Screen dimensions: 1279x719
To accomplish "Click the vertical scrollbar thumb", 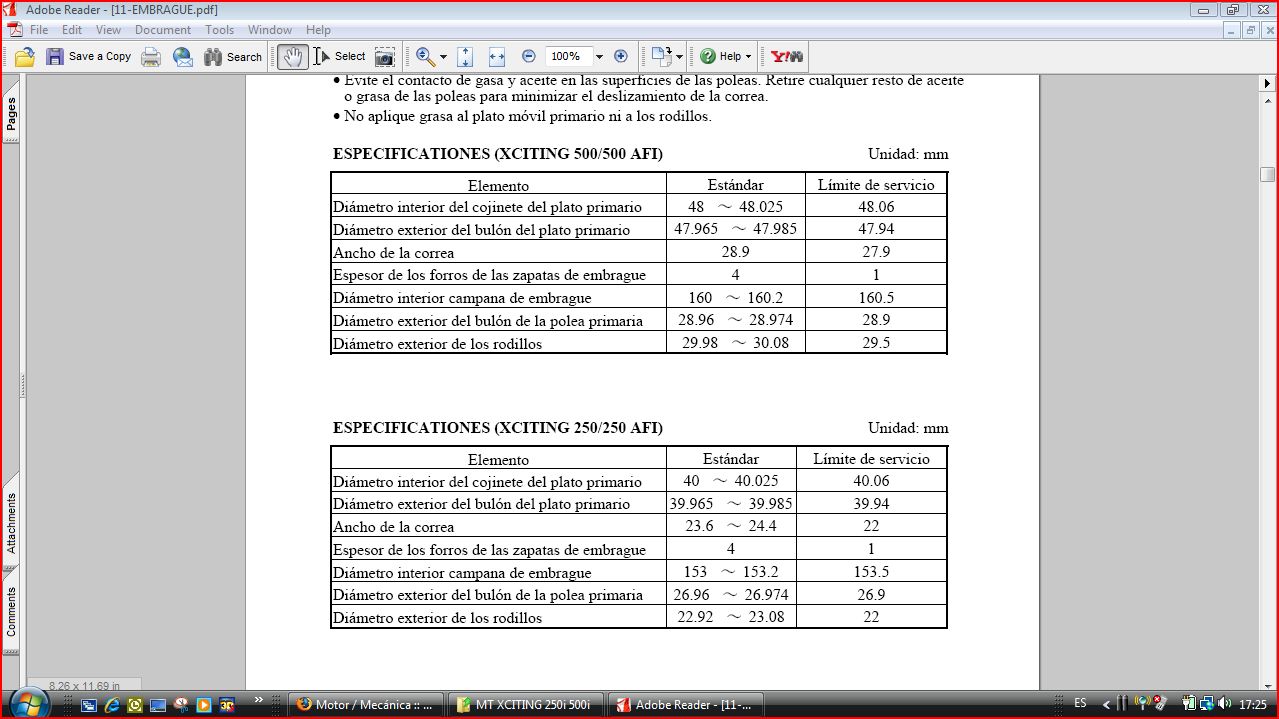I will 1267,173.
